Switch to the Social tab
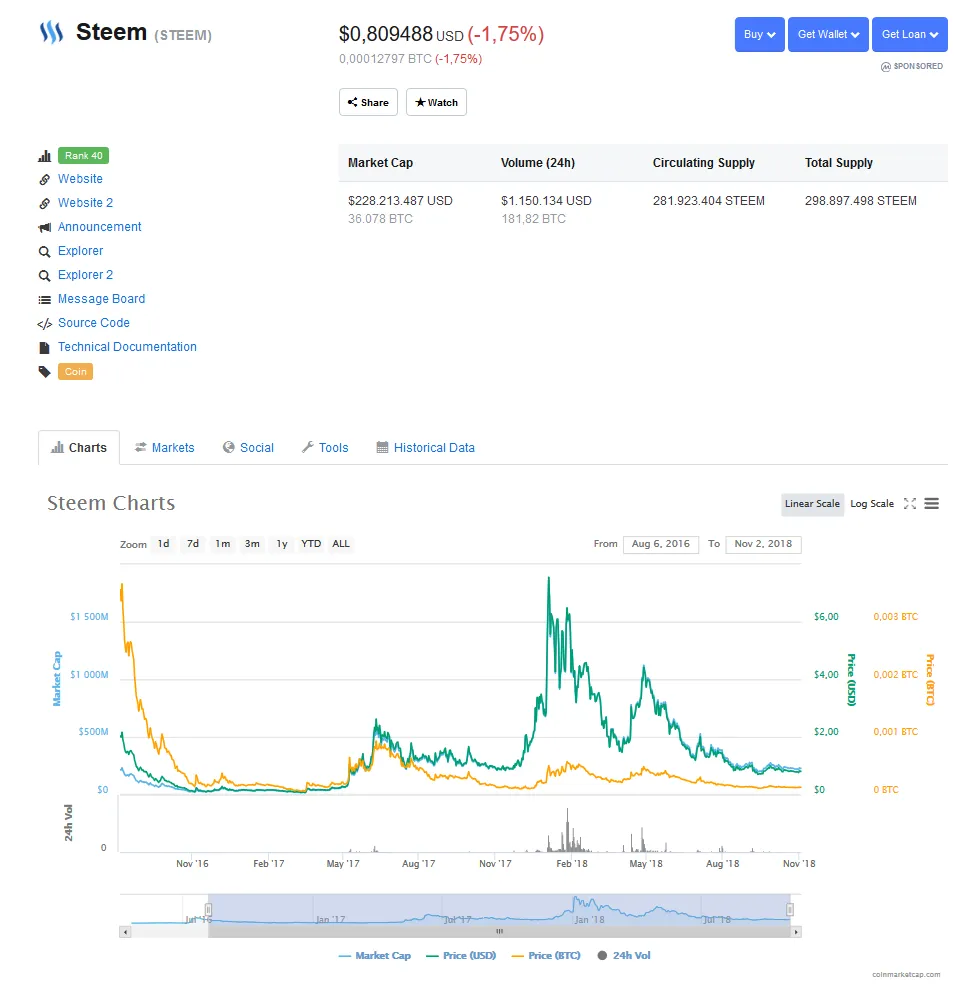 point(248,448)
